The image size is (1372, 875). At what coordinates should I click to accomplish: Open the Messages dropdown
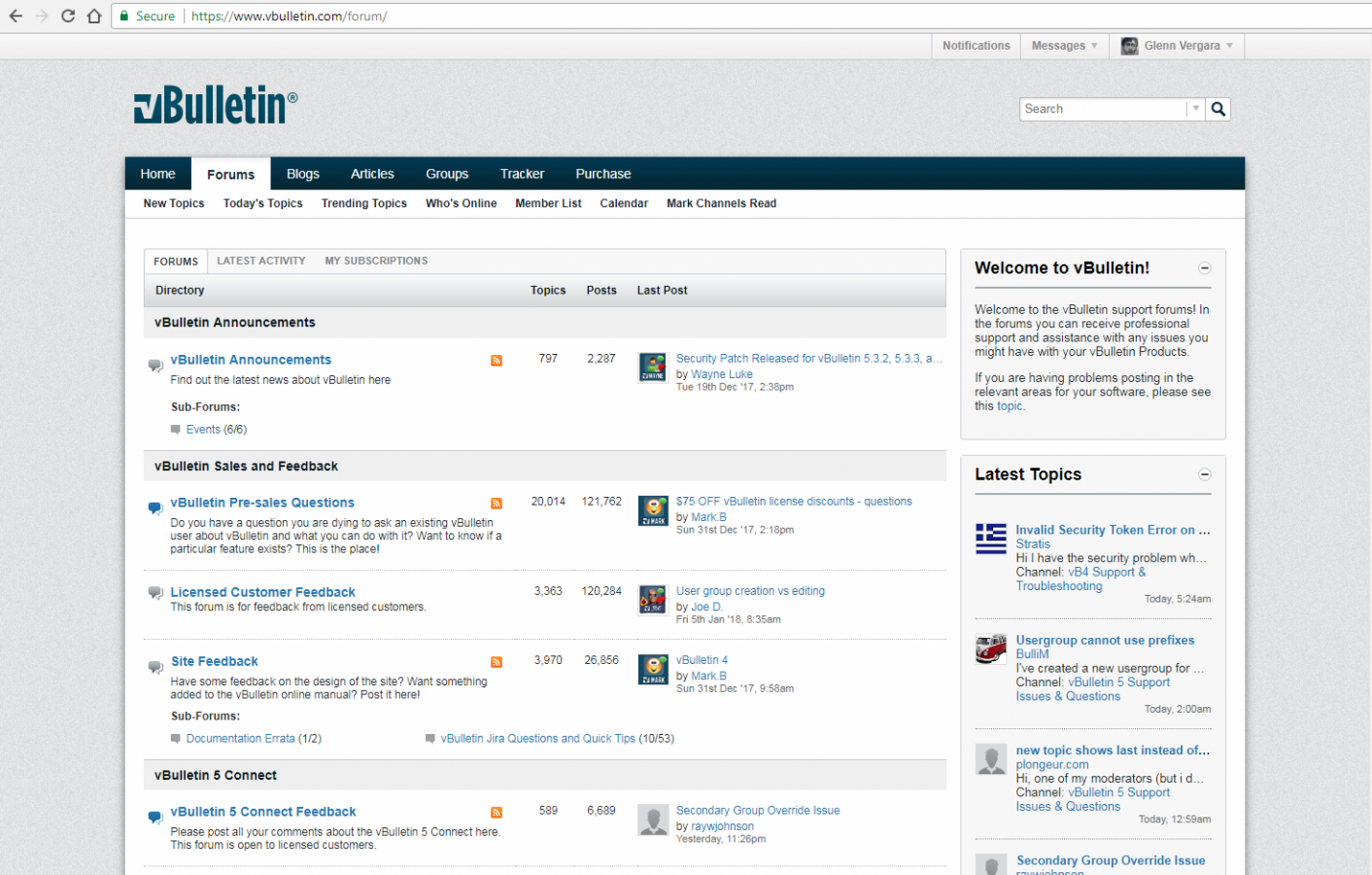point(1064,46)
